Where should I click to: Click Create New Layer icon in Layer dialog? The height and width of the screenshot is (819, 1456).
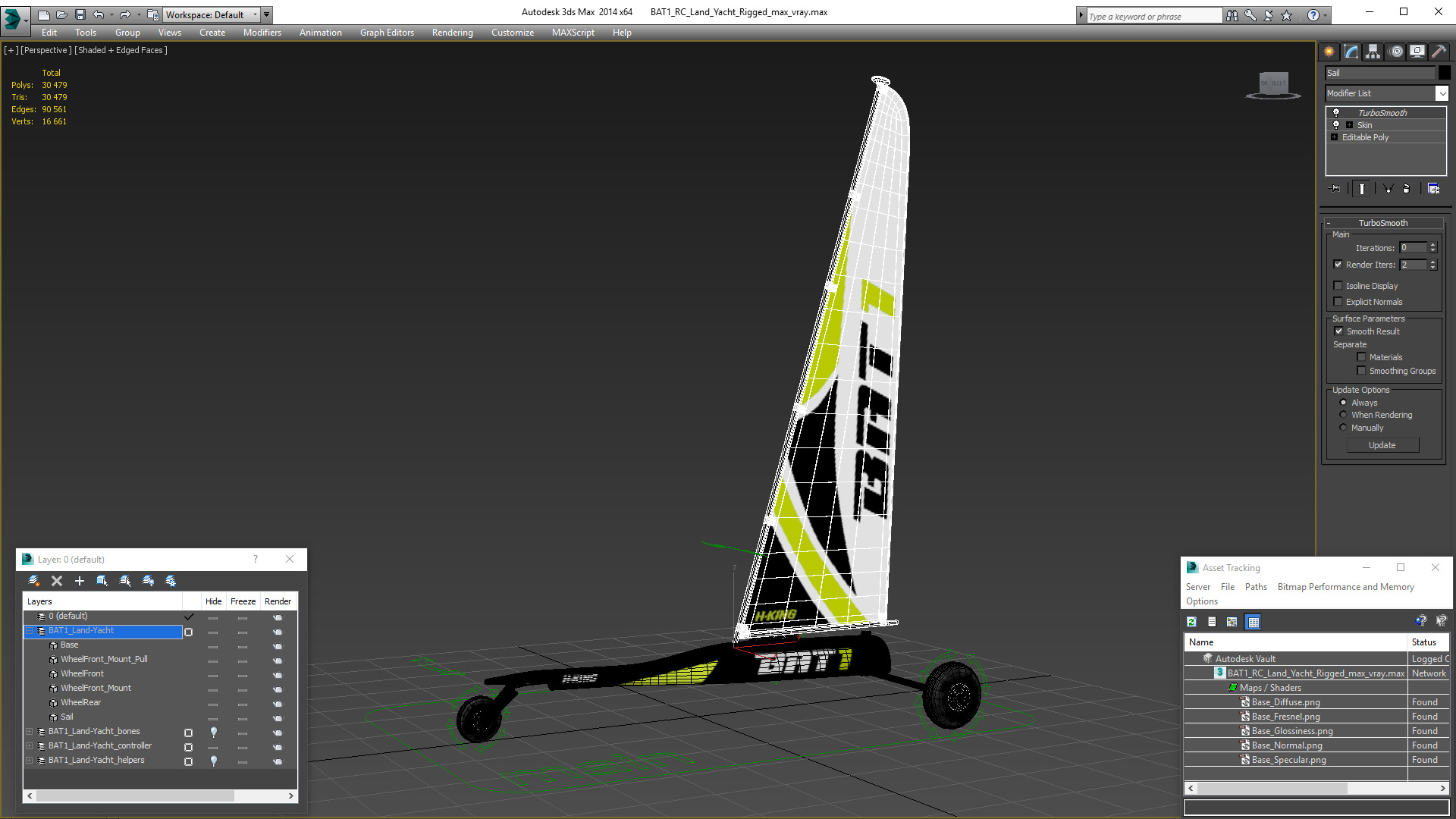(x=34, y=581)
